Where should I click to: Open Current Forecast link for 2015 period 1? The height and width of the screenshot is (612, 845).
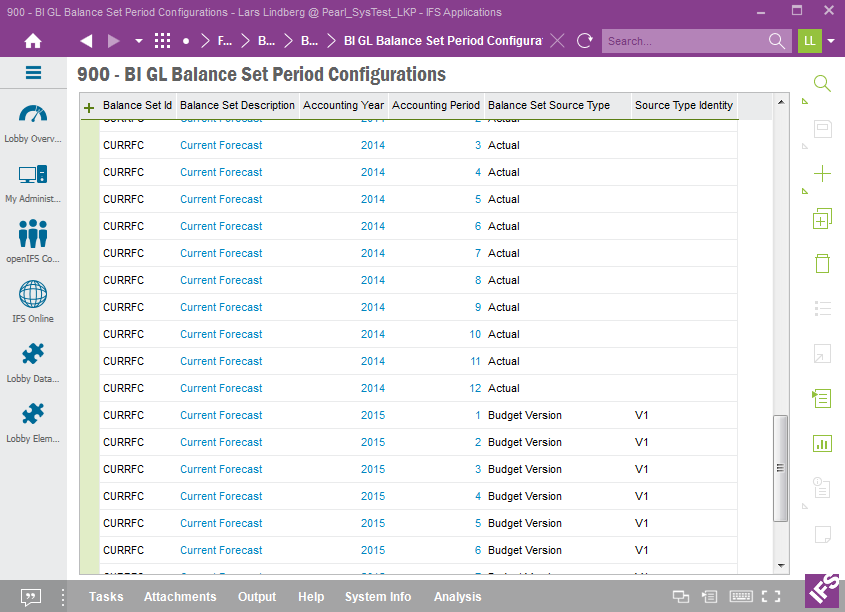(x=221, y=415)
